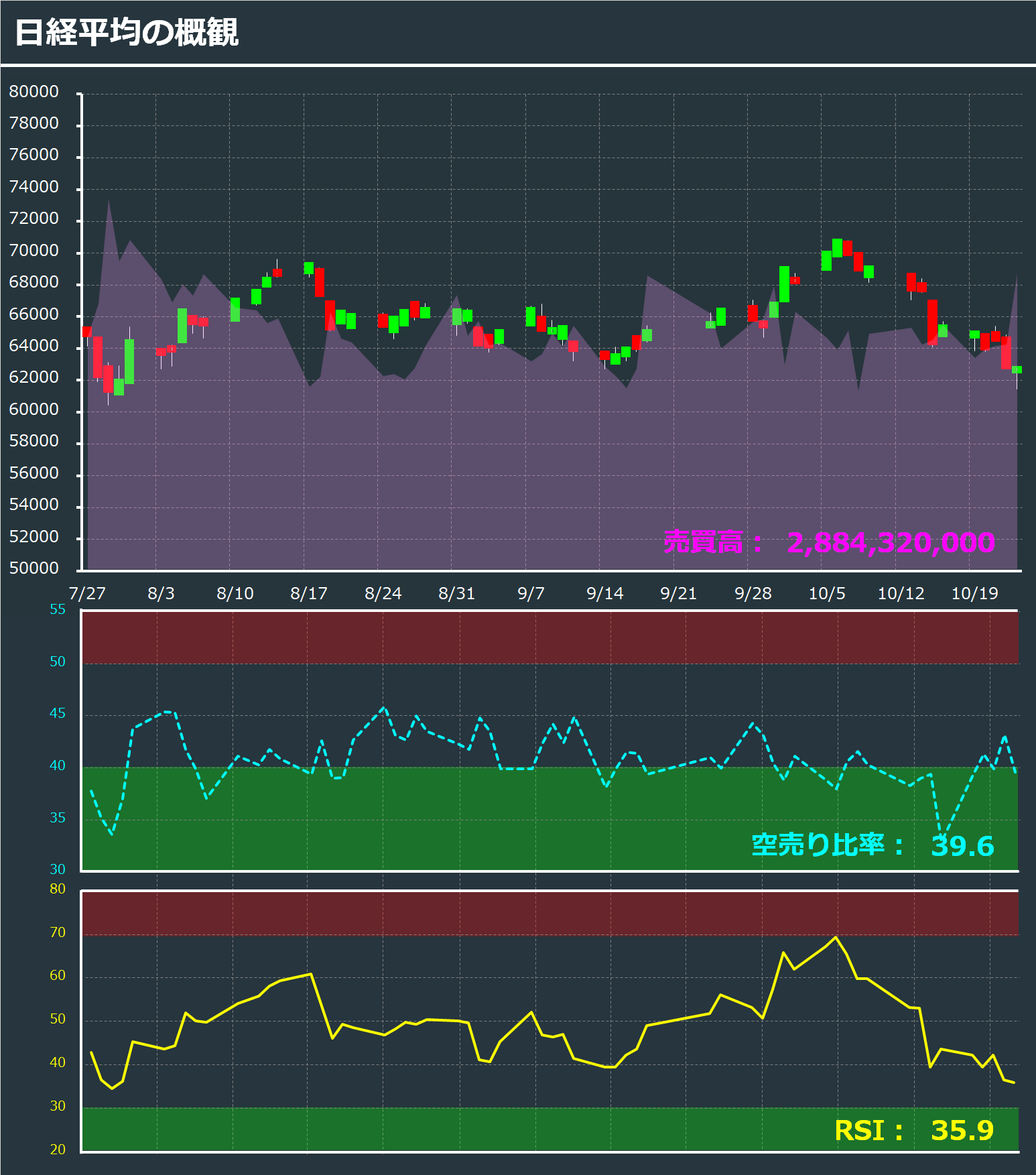Click the 62000 price axis label
The height and width of the screenshot is (1175, 1036).
pyautogui.click(x=34, y=377)
